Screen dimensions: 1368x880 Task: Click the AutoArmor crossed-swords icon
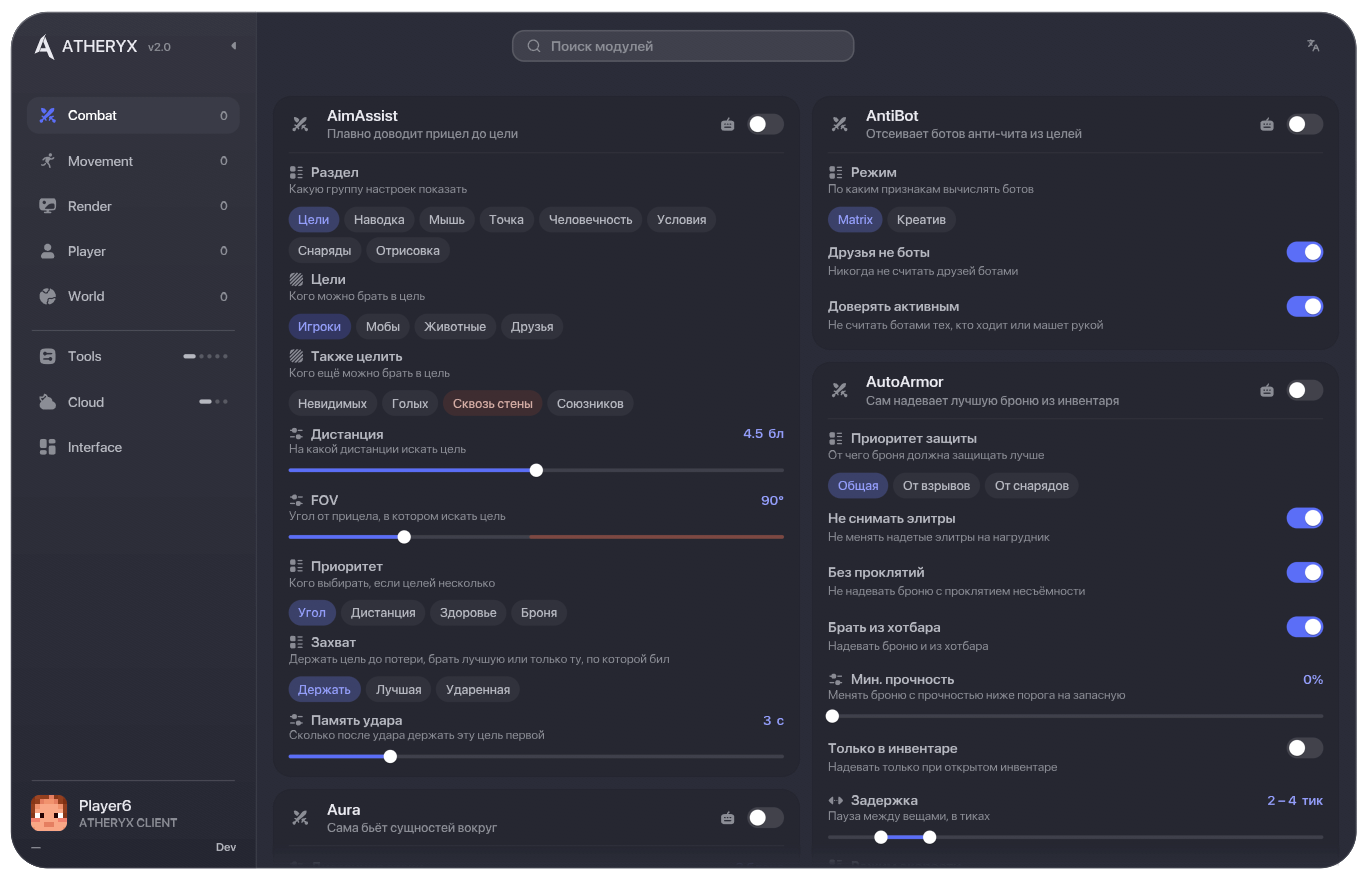839,390
